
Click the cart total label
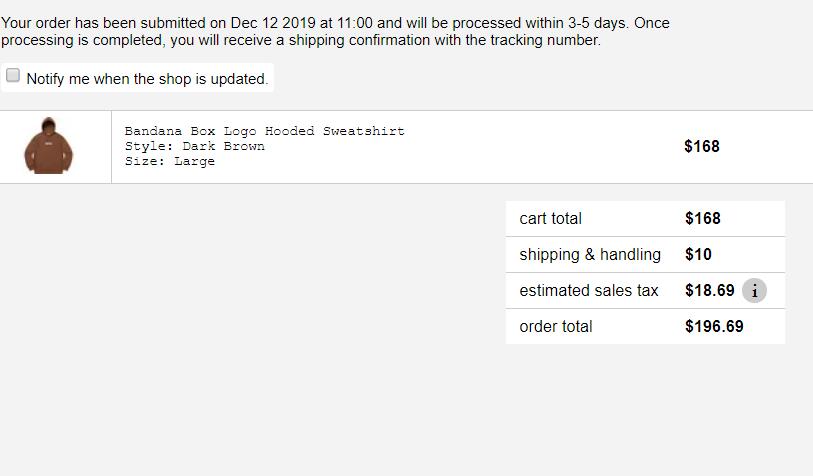[x=550, y=218]
